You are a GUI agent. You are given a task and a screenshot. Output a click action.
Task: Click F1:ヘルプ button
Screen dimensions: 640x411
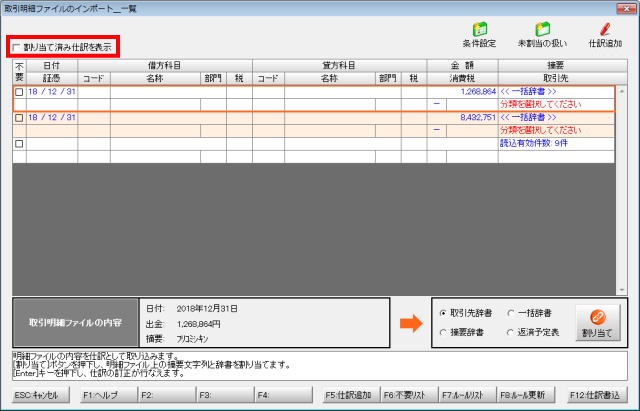click(x=109, y=395)
